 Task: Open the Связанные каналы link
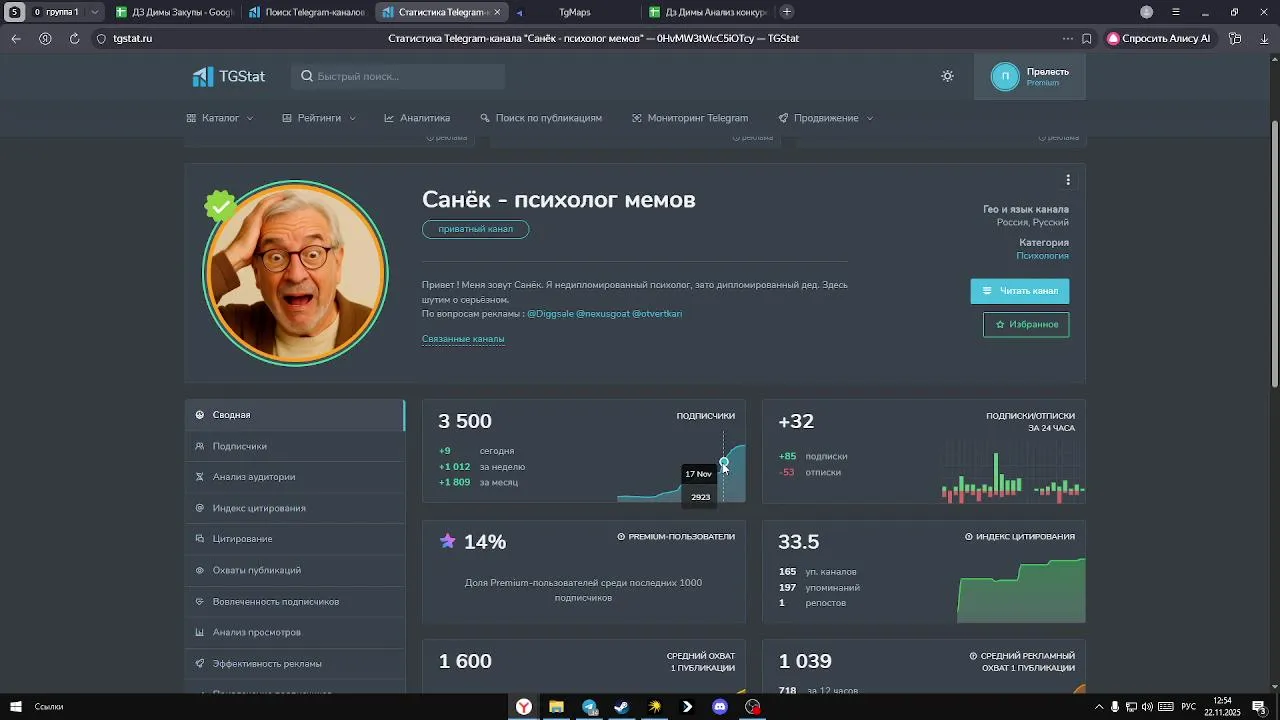[463, 339]
